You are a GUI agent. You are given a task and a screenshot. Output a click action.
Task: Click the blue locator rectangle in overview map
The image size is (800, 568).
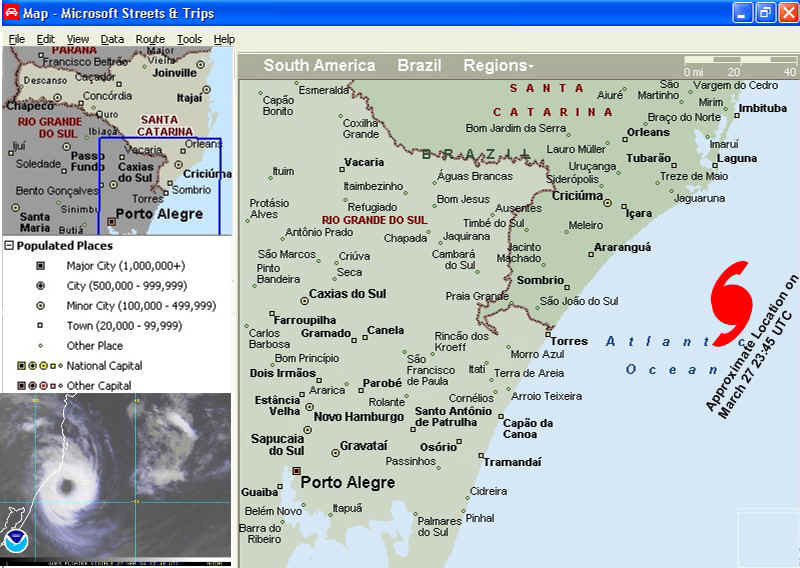tap(159, 186)
